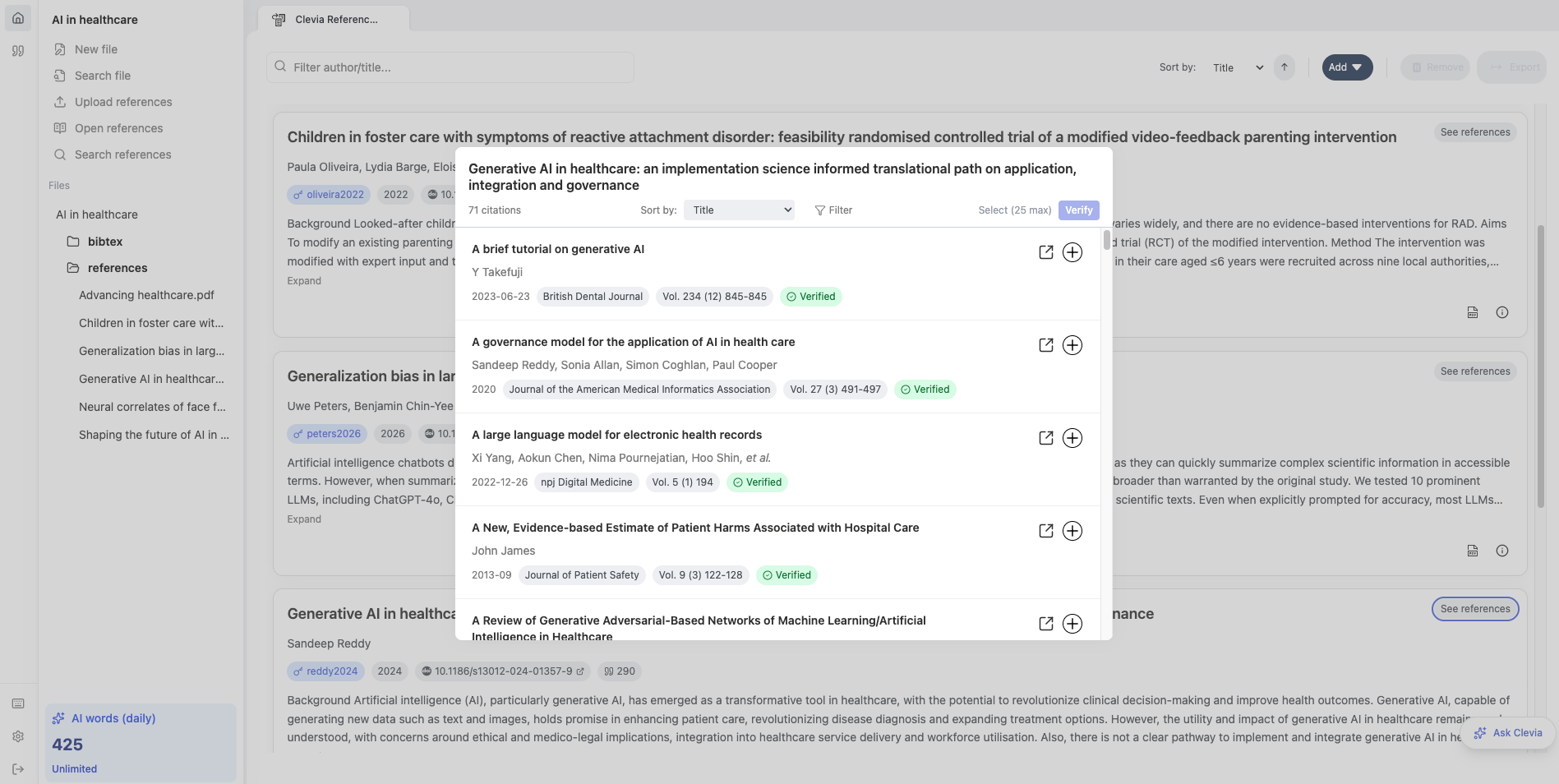
Task: Open the Sort by Title dropdown in the popup
Action: coord(737,210)
